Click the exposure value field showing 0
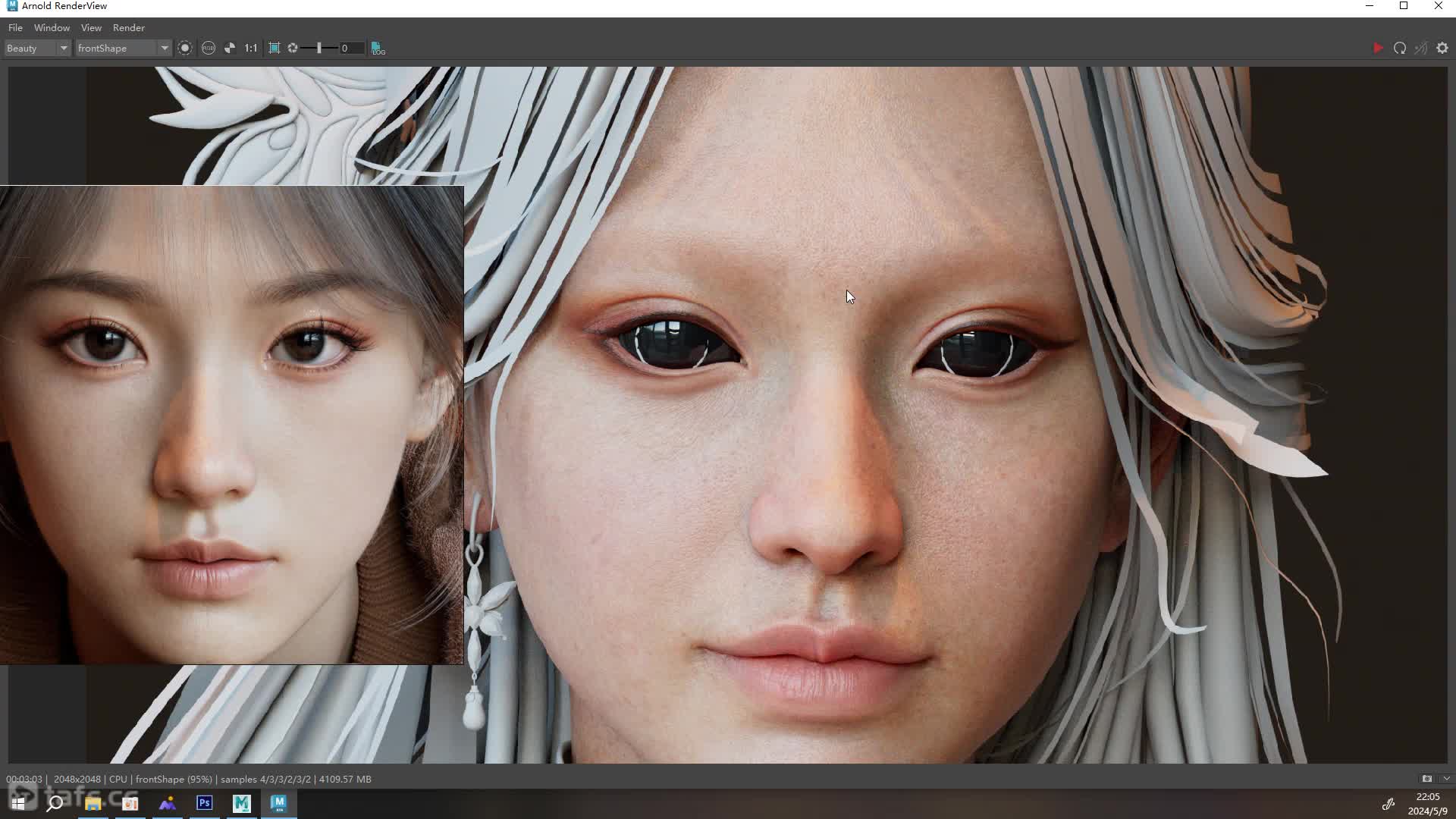 352,48
